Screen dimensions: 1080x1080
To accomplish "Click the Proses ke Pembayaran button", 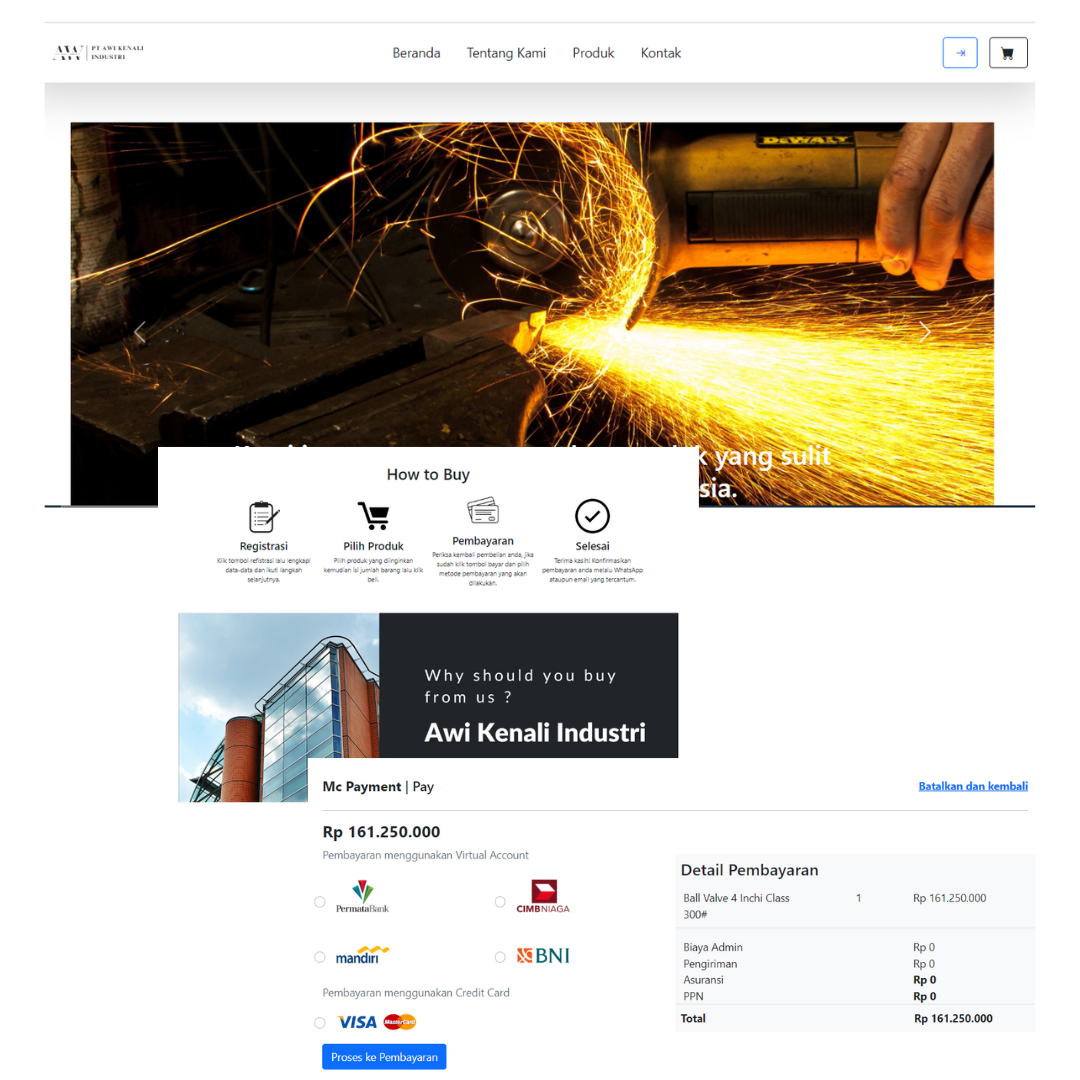I will (384, 1057).
